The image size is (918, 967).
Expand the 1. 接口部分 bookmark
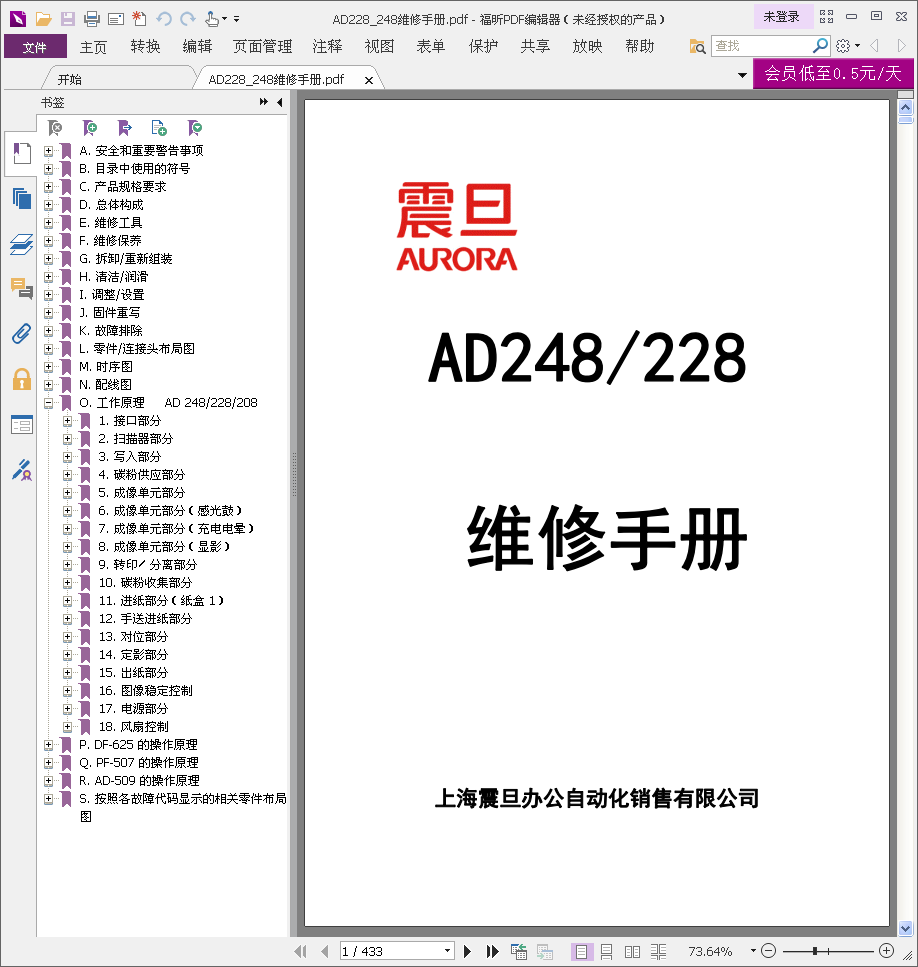[67, 421]
